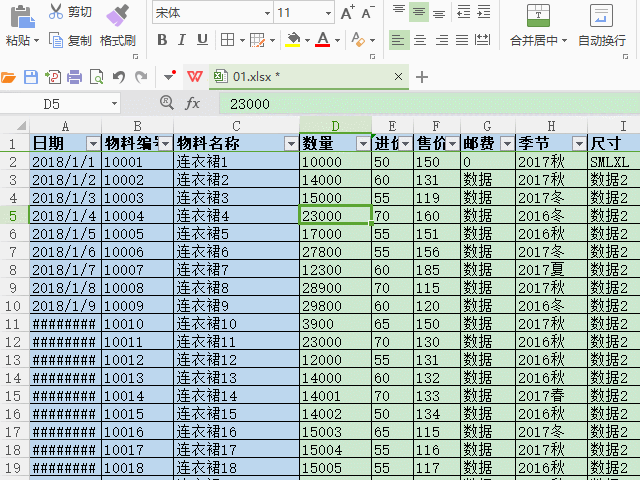The image size is (640, 480).
Task: Select row 5 header
Action: [x=13, y=215]
